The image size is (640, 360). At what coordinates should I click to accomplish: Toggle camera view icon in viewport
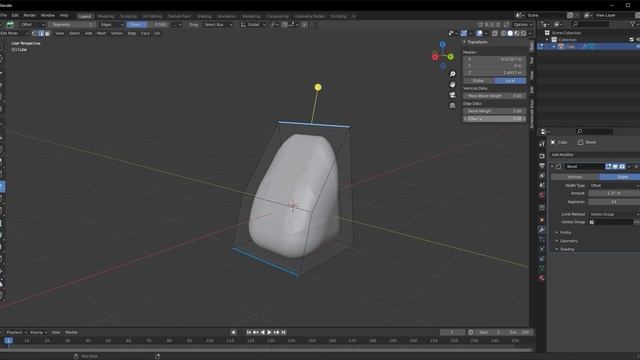click(452, 95)
